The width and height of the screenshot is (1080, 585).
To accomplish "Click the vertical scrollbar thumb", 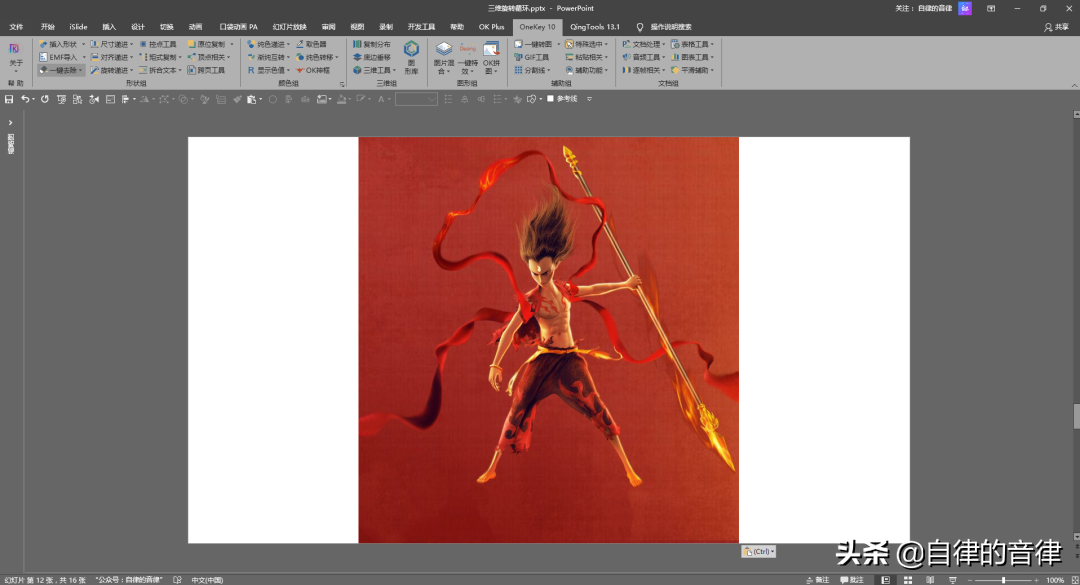I will (x=1076, y=416).
